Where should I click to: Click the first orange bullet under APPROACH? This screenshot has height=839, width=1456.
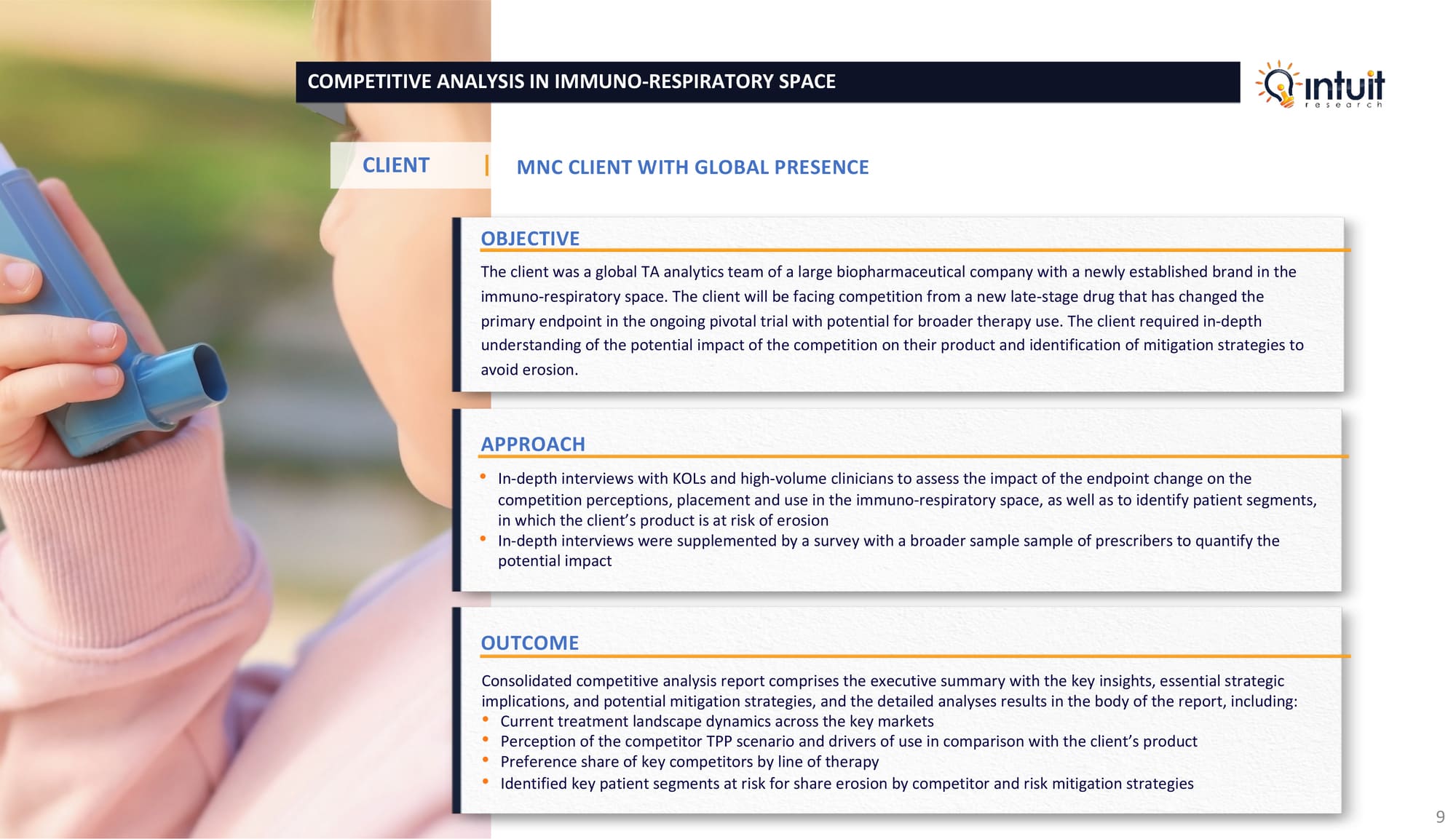(x=483, y=477)
